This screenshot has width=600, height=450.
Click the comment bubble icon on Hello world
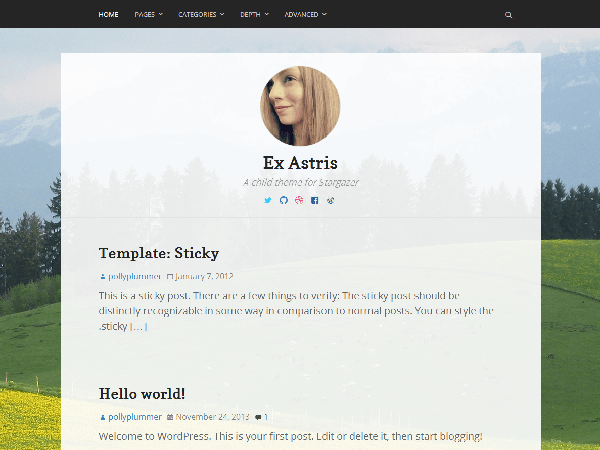click(258, 417)
